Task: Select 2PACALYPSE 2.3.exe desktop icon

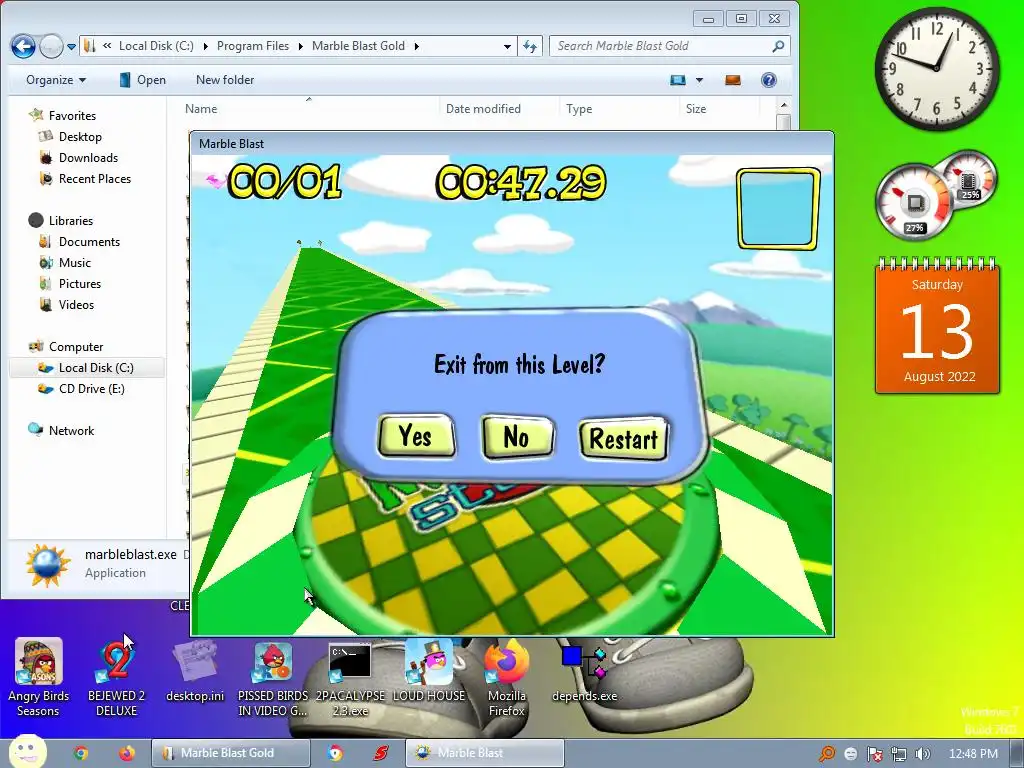Action: click(350, 677)
